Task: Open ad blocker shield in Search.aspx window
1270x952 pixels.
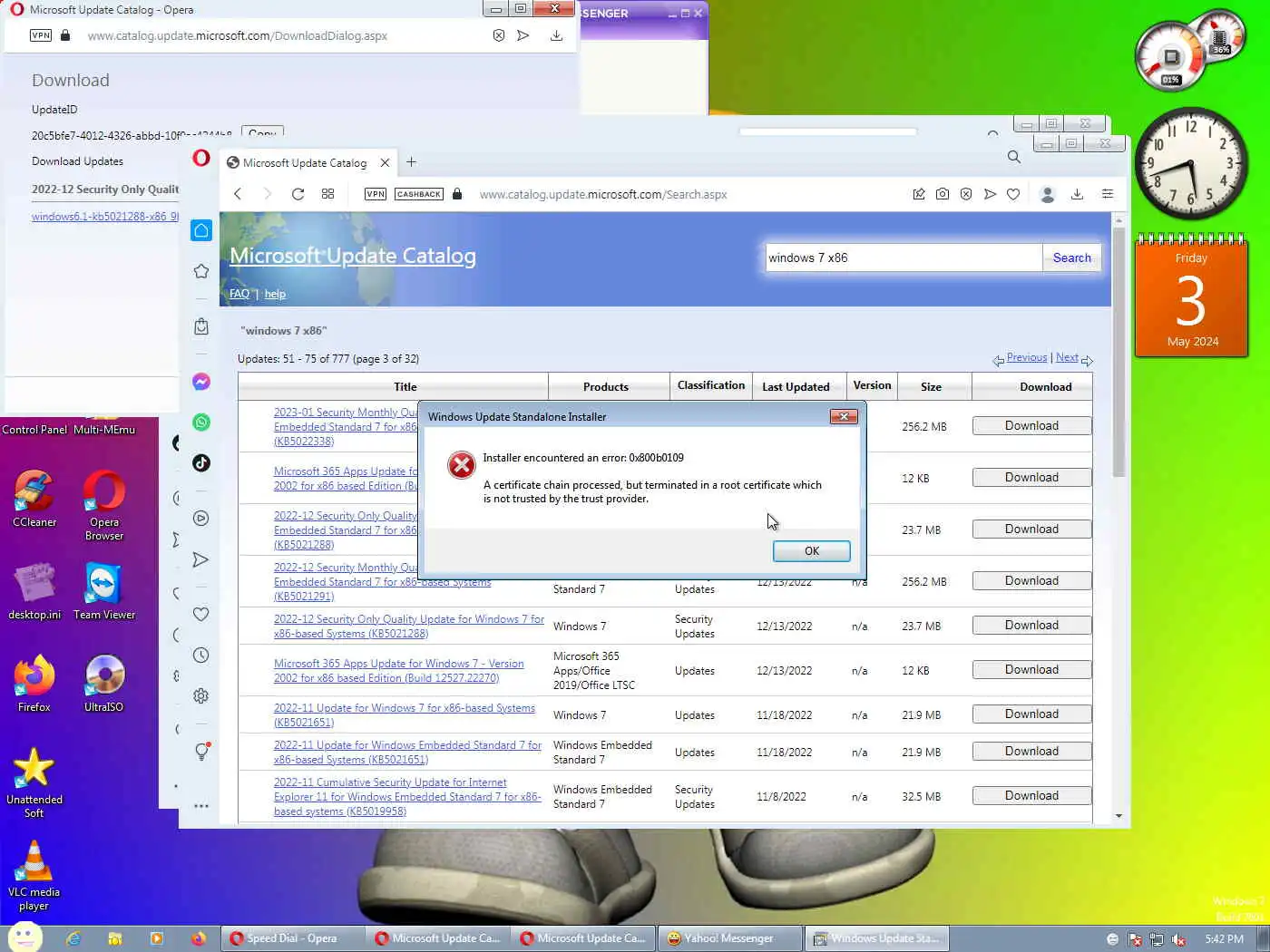Action: click(966, 194)
